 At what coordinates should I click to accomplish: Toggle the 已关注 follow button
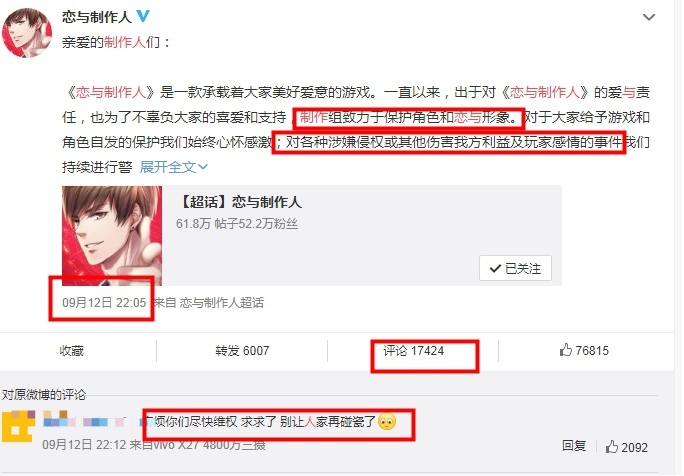tap(515, 268)
